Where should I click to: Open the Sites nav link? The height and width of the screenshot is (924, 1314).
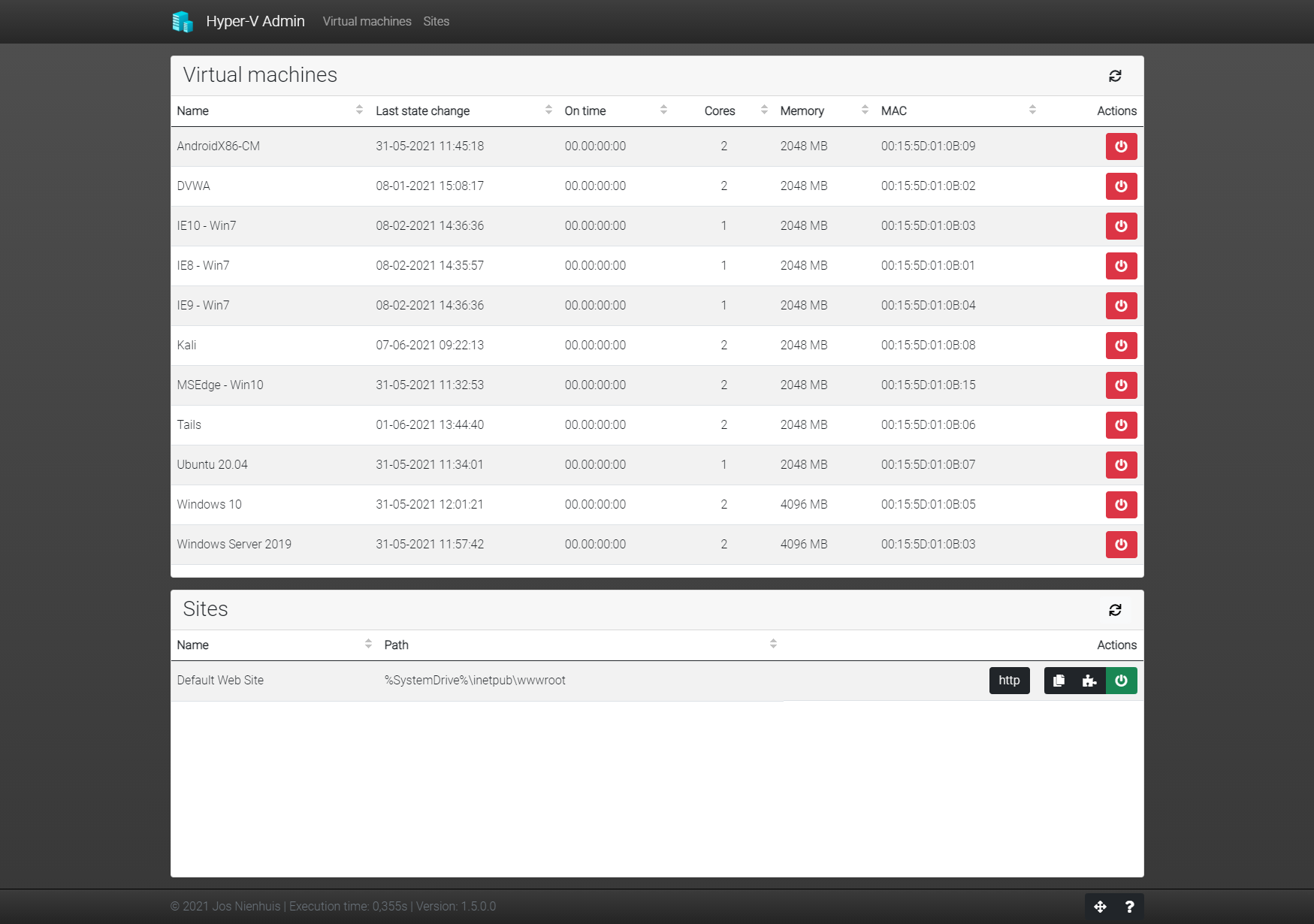[x=436, y=22]
